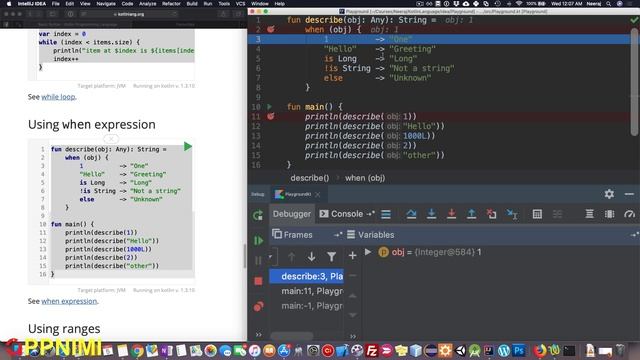Filter frames with the funnel icon

(331, 256)
